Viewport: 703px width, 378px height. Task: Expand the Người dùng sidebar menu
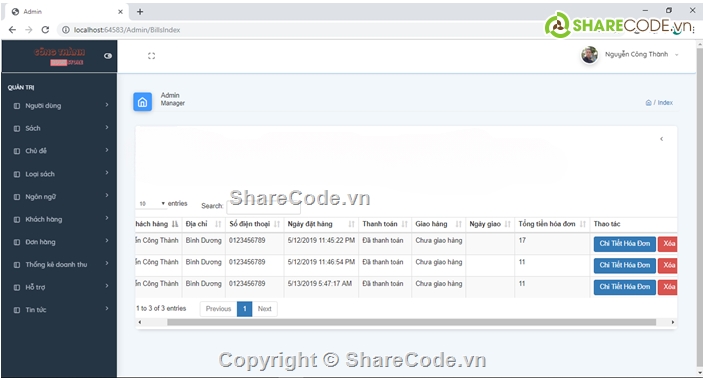click(x=59, y=106)
